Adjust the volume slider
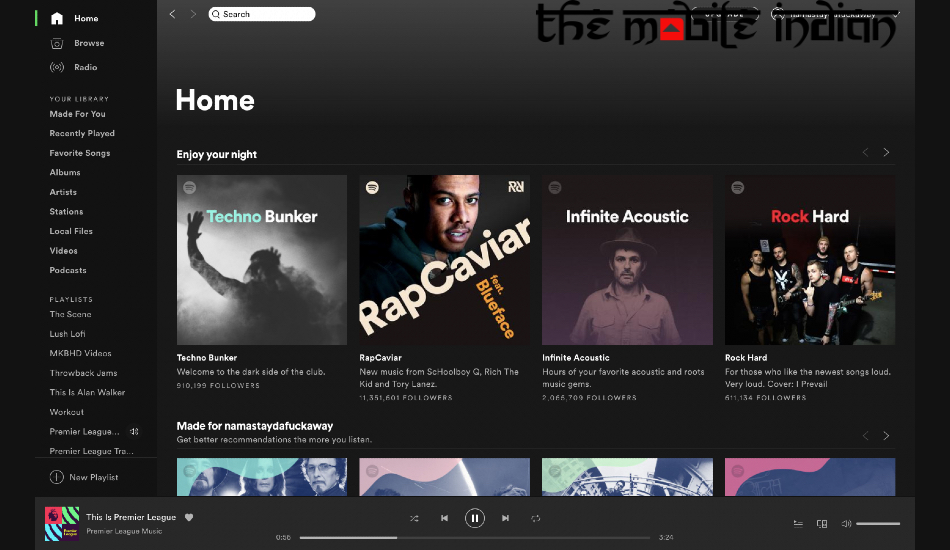 tap(878, 523)
